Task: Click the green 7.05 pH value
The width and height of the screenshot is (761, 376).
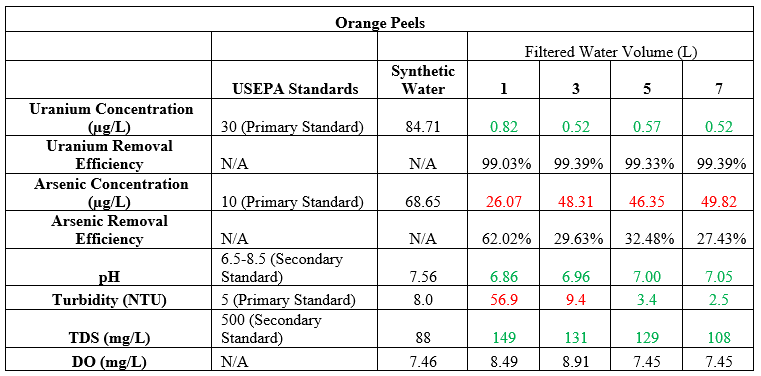Action: 719,277
